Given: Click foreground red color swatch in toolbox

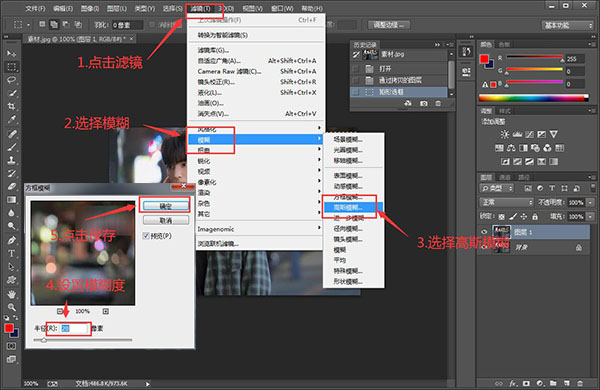Looking at the screenshot, I should 9,328.
